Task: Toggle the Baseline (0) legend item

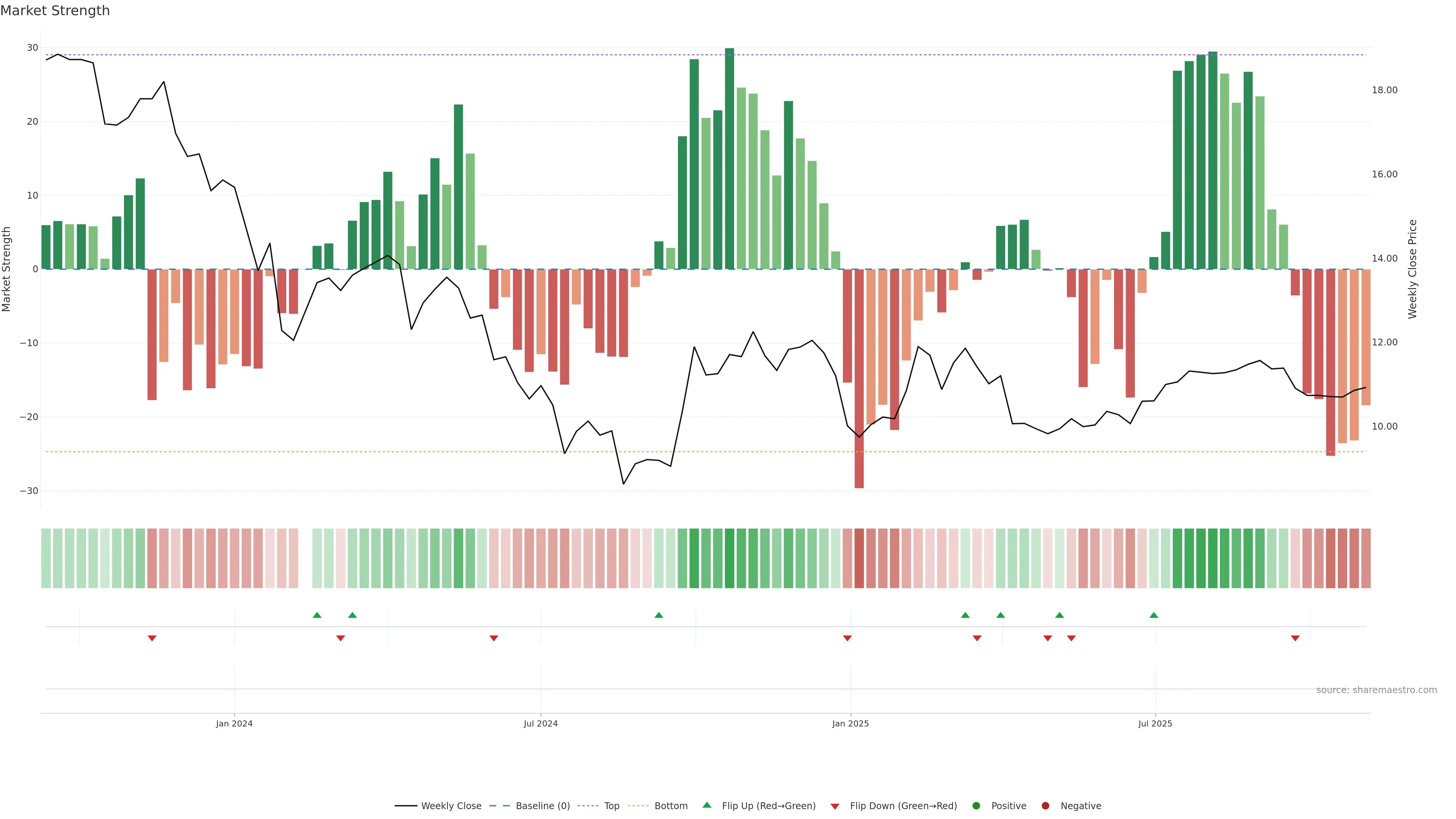Action: [x=542, y=805]
